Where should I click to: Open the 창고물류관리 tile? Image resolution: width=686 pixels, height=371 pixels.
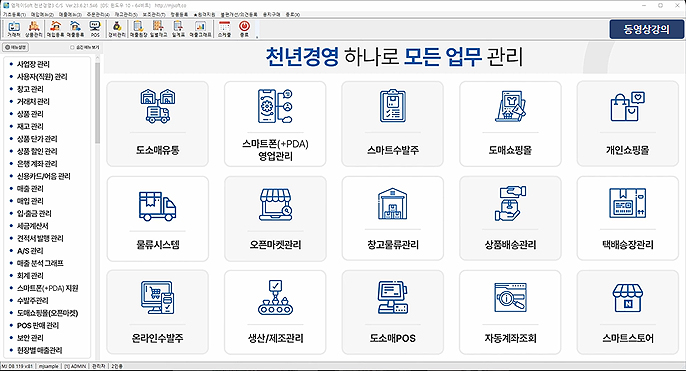(392, 219)
